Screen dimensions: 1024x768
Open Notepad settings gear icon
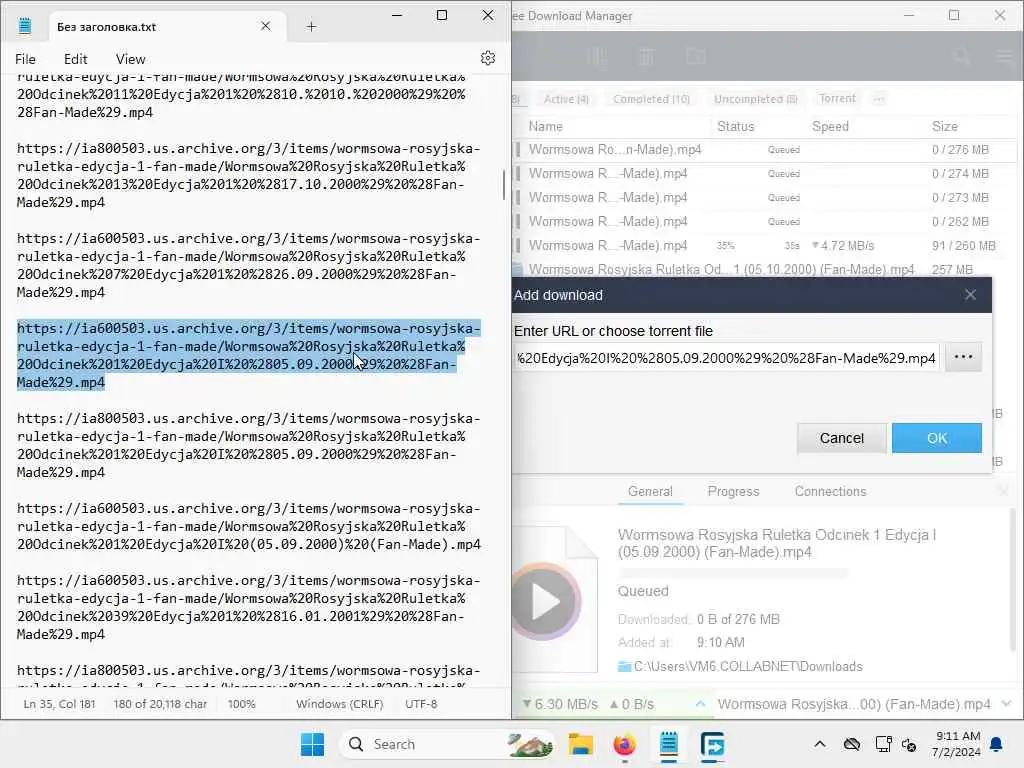[x=487, y=58]
